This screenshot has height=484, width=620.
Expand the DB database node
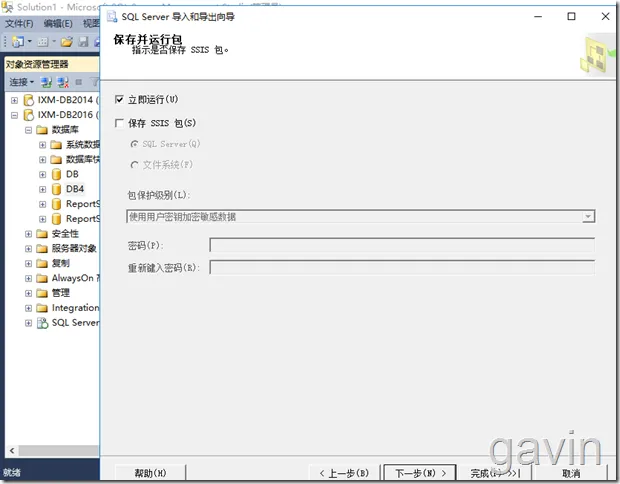click(43, 174)
